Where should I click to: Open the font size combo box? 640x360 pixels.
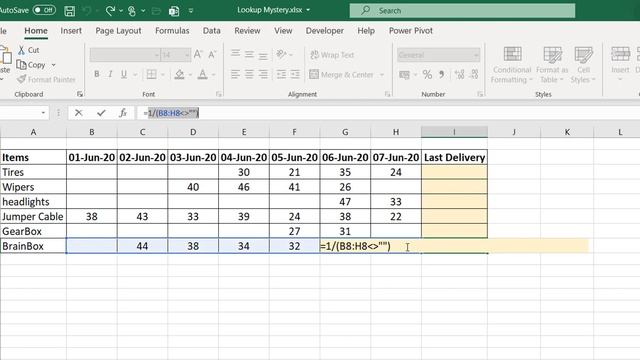[176, 55]
